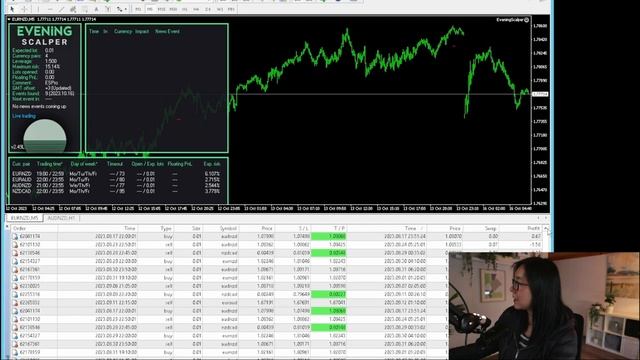
Task: Switch chart to M1 timeframe
Action: 138,9
